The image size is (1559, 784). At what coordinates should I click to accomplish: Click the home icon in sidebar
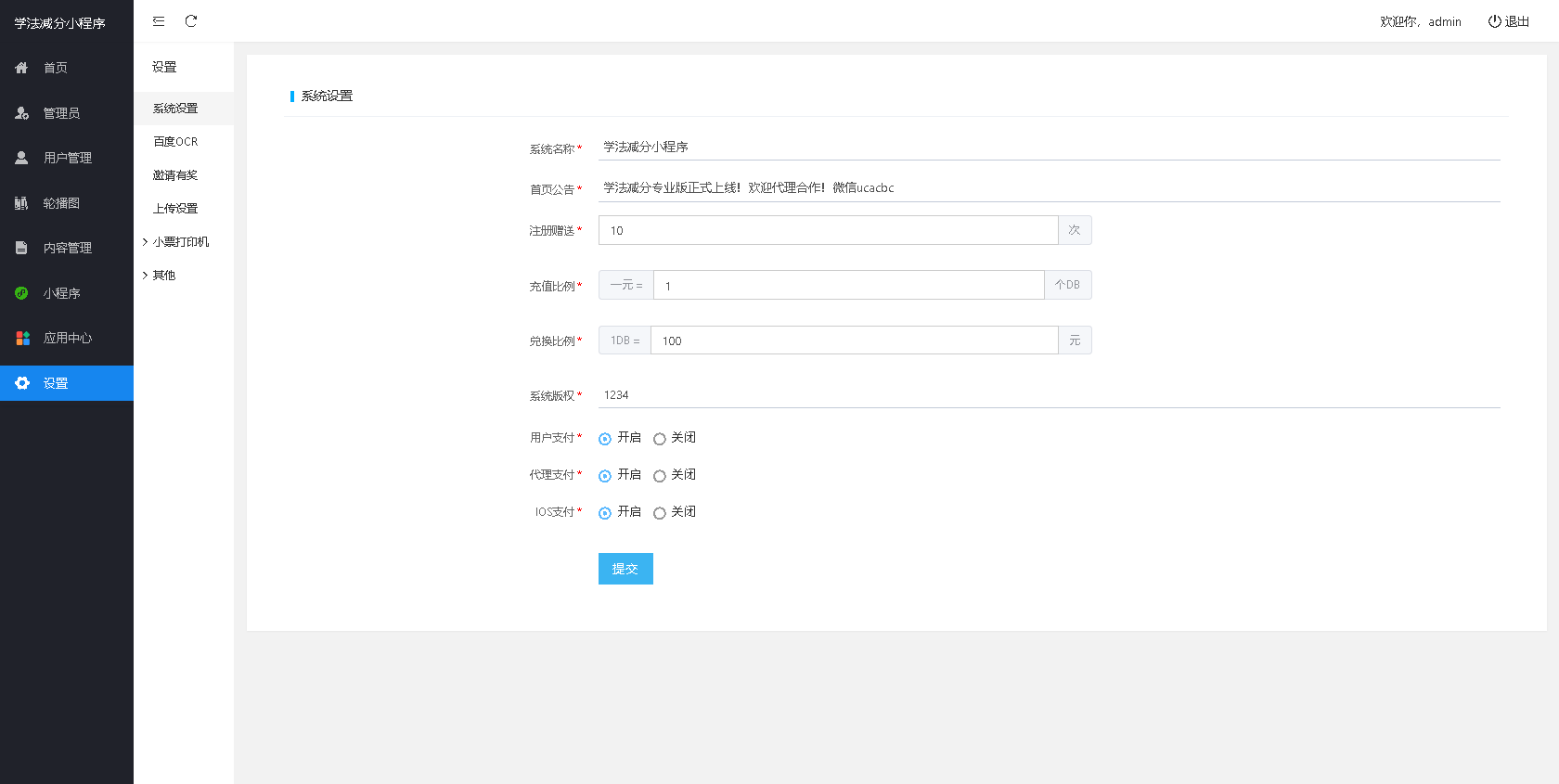(21, 68)
